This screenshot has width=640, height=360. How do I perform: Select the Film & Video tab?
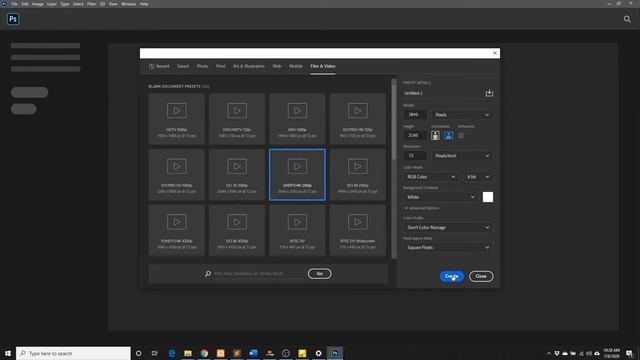322,66
